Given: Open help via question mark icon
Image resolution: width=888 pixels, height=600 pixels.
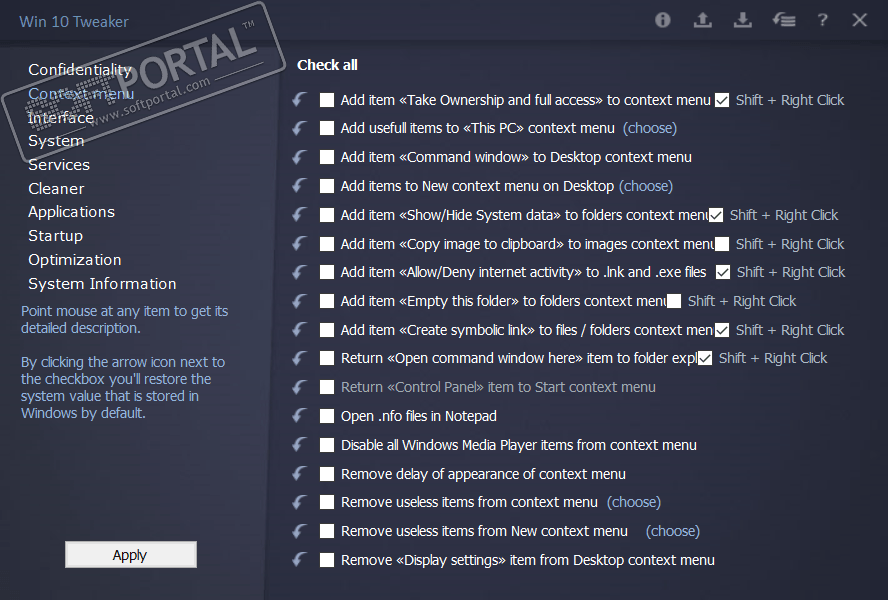Looking at the screenshot, I should [x=822, y=21].
